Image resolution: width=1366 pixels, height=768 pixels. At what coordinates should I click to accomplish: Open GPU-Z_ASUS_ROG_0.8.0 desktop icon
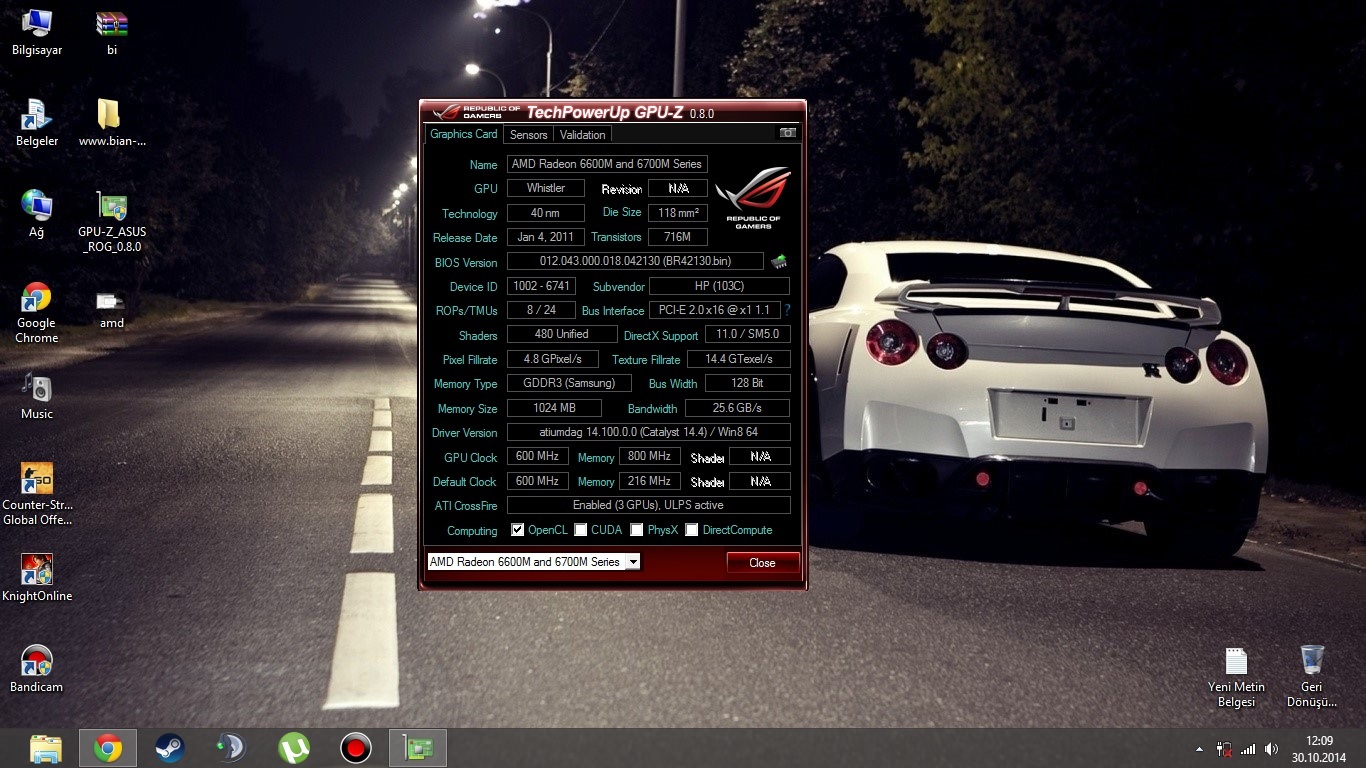(x=112, y=222)
